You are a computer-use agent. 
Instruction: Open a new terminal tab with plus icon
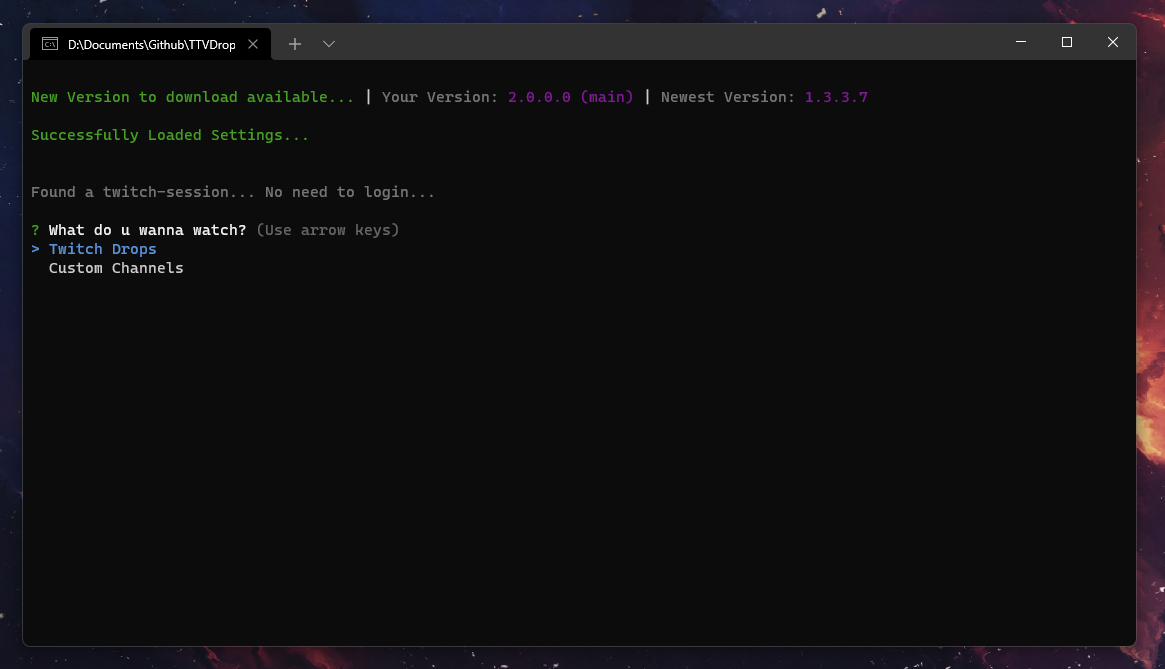295,44
